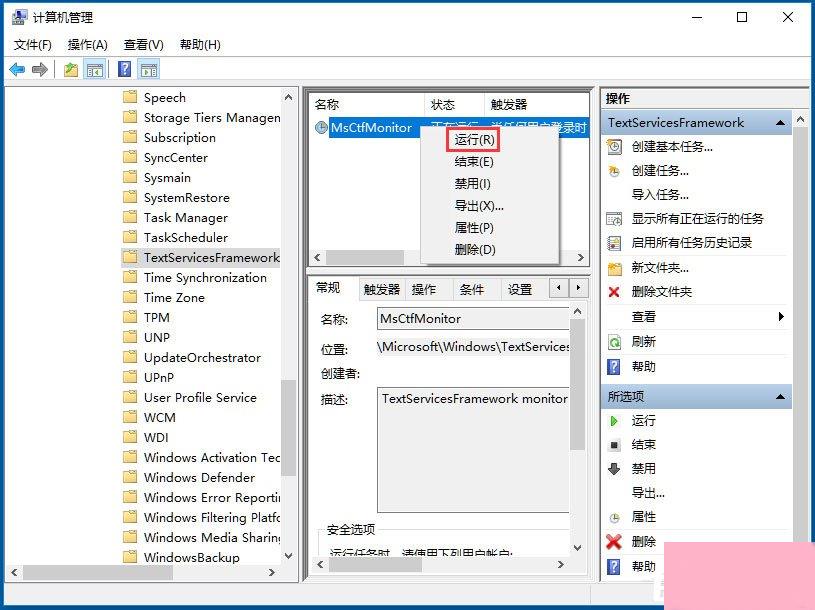
Task: Select the General (常规) tab
Action: (x=328, y=288)
